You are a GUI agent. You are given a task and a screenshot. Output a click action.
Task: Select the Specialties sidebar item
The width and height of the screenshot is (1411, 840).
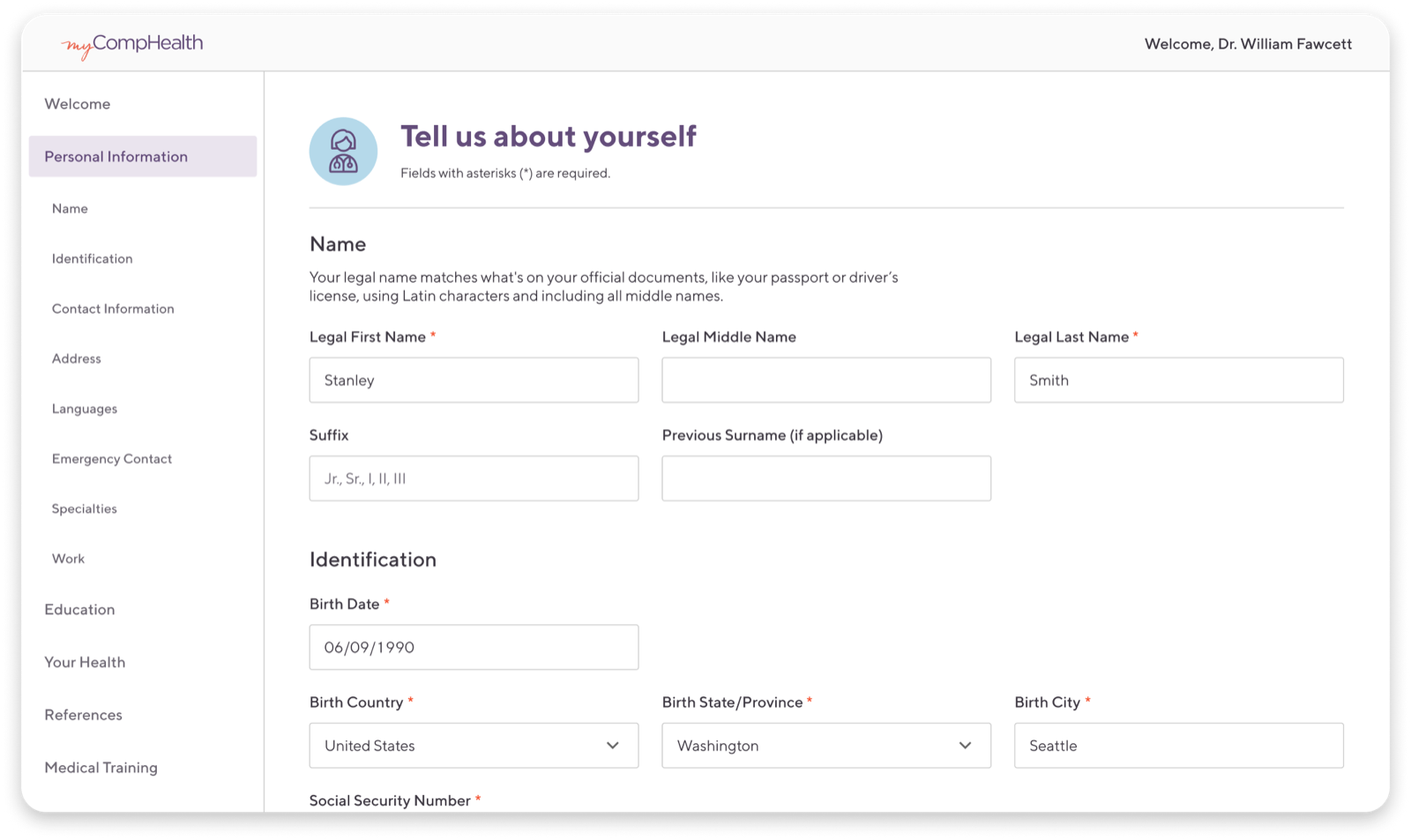click(84, 508)
